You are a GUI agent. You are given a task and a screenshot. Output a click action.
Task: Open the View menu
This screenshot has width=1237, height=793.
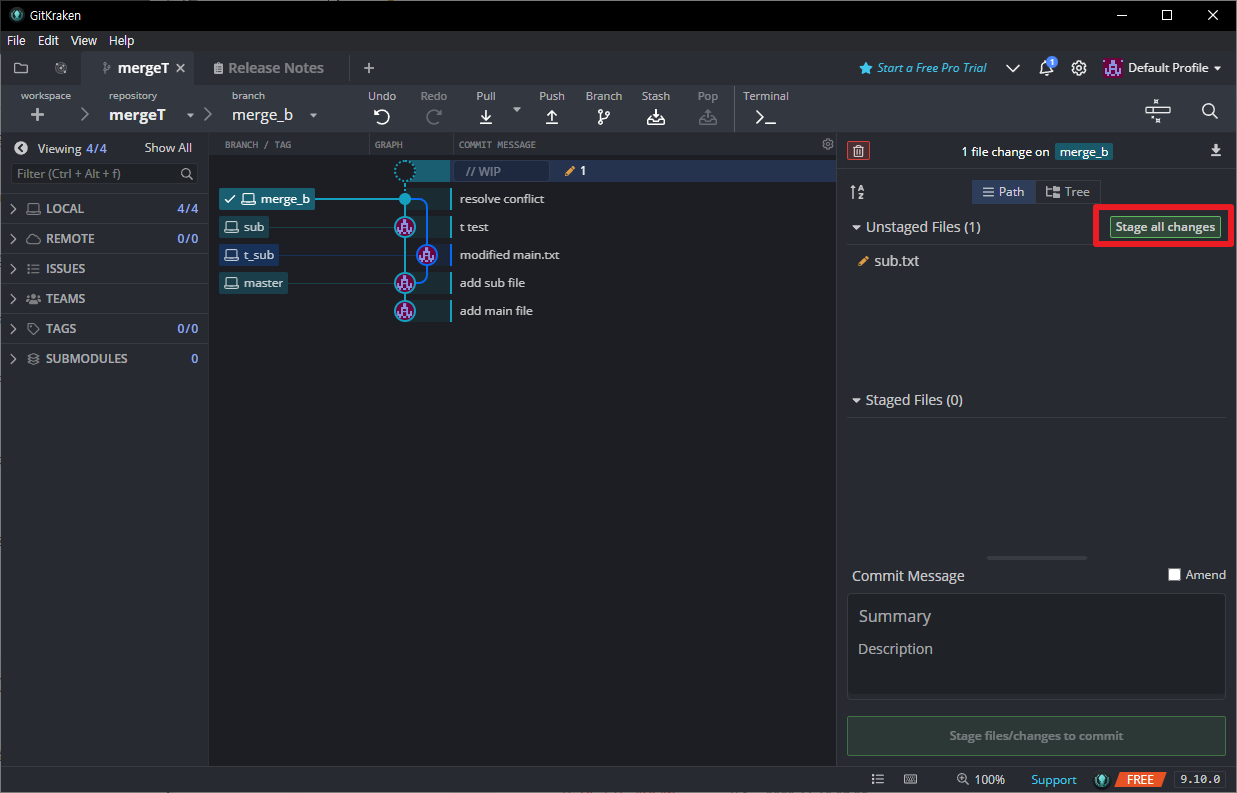pyautogui.click(x=84, y=41)
